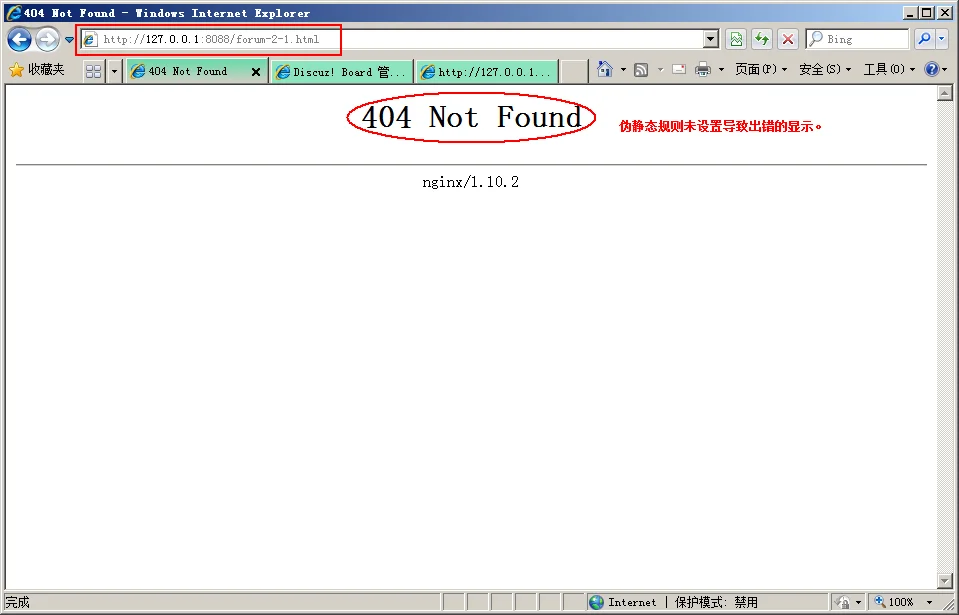
Task: Open the 工具(O) menu
Action: point(889,69)
